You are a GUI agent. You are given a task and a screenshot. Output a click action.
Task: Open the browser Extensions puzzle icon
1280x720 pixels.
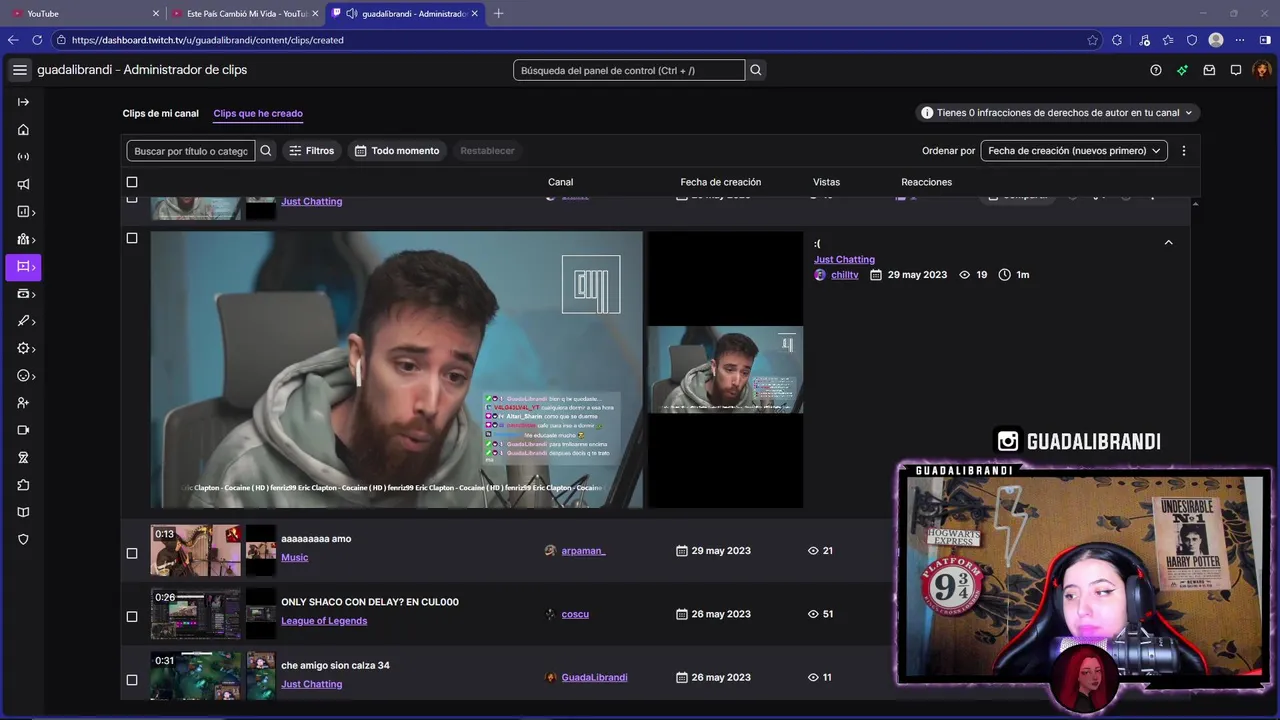point(1117,40)
